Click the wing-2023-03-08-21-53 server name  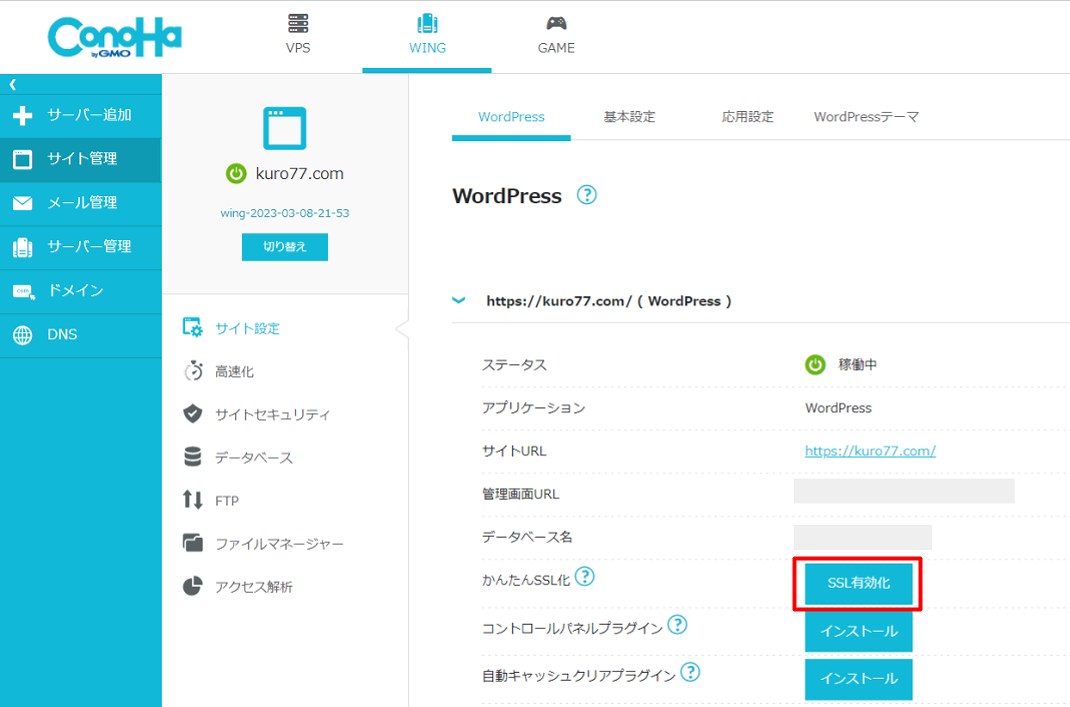[x=285, y=213]
